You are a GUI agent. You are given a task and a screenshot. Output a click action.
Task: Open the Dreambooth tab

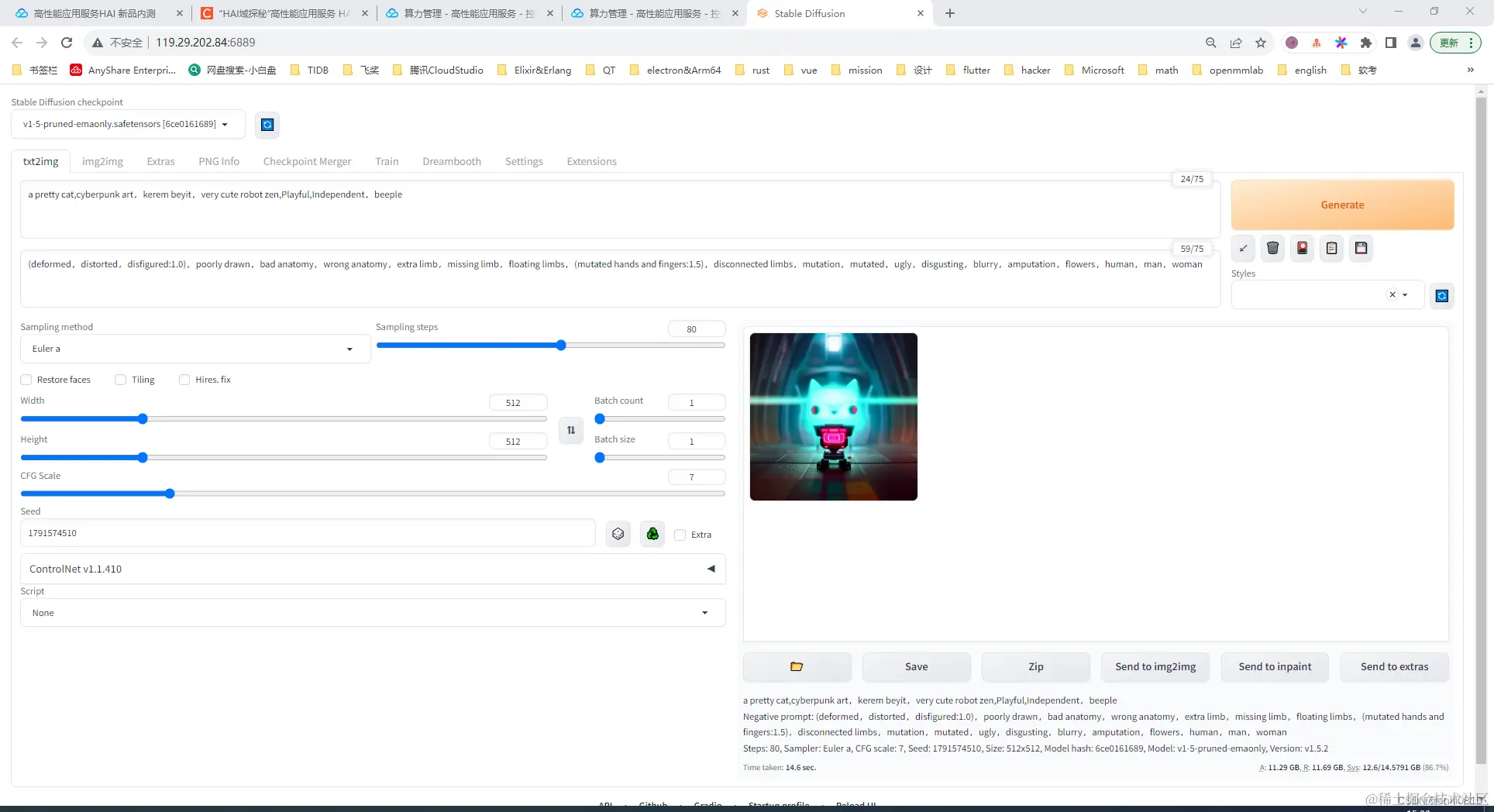point(452,161)
